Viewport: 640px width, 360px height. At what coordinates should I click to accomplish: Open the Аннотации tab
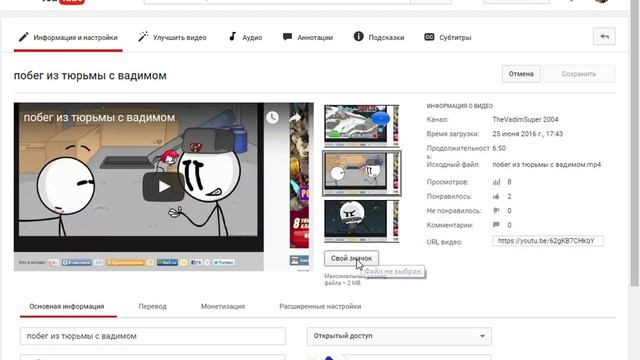click(308, 38)
